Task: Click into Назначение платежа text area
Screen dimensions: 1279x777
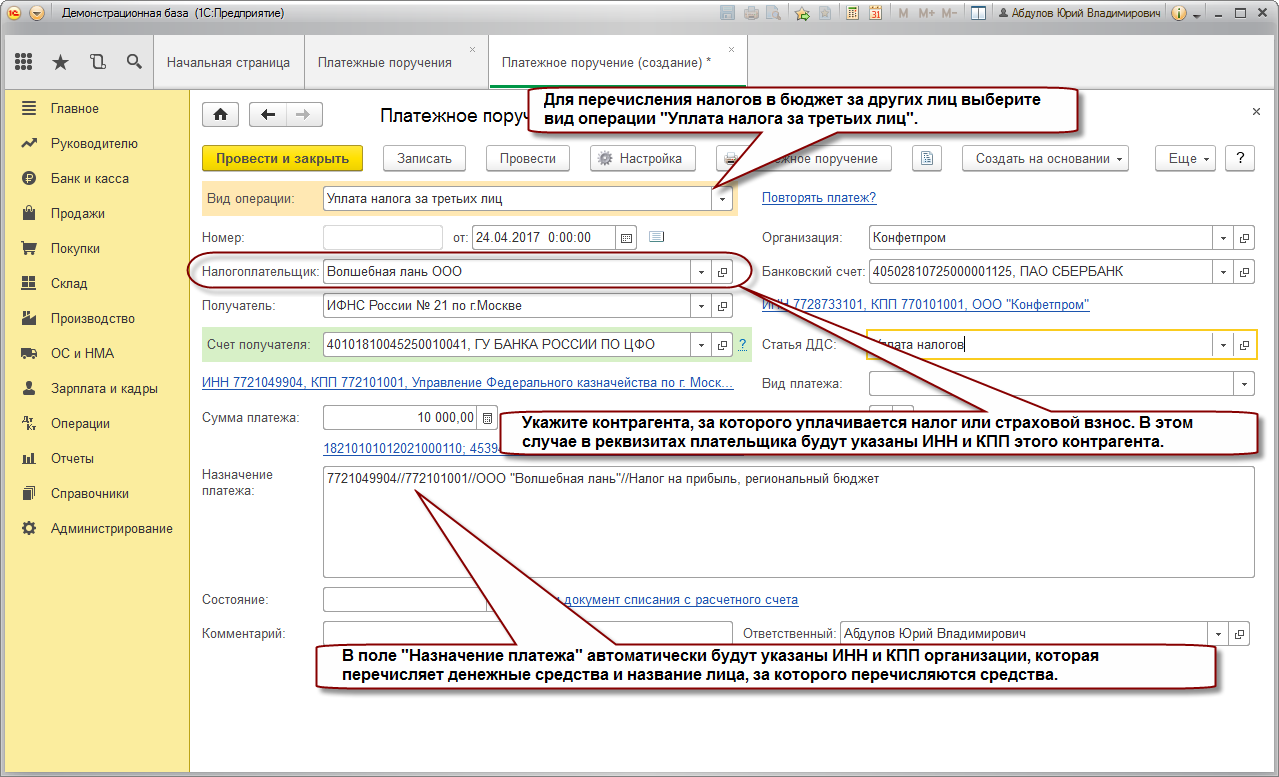Action: point(788,521)
